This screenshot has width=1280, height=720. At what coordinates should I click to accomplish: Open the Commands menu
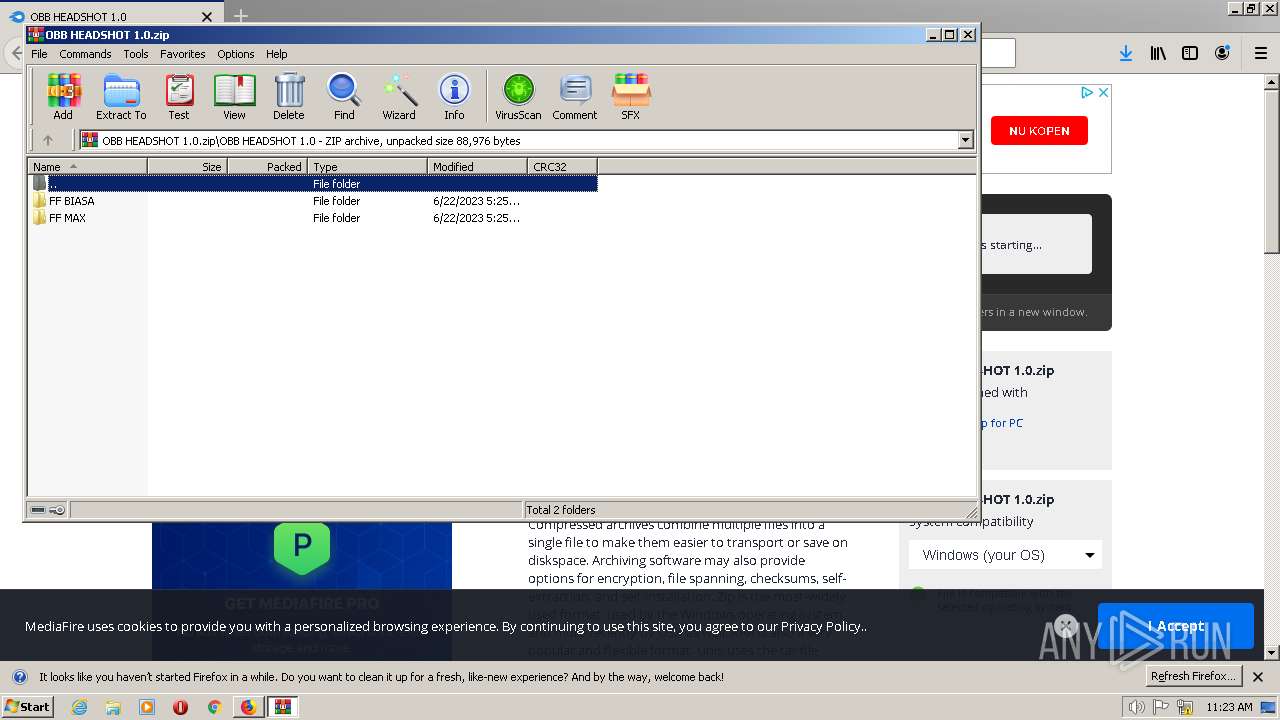[x=85, y=54]
